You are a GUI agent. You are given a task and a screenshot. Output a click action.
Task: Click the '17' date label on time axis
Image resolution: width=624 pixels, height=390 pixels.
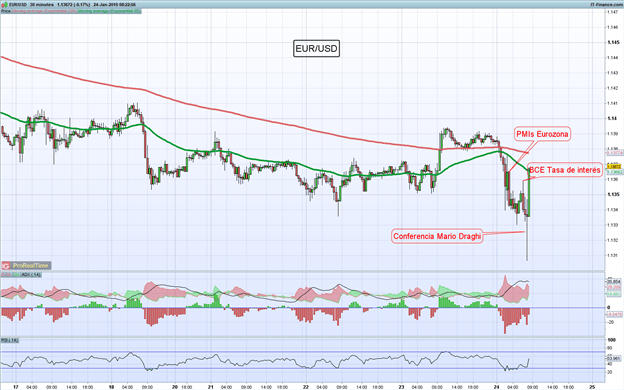16,387
